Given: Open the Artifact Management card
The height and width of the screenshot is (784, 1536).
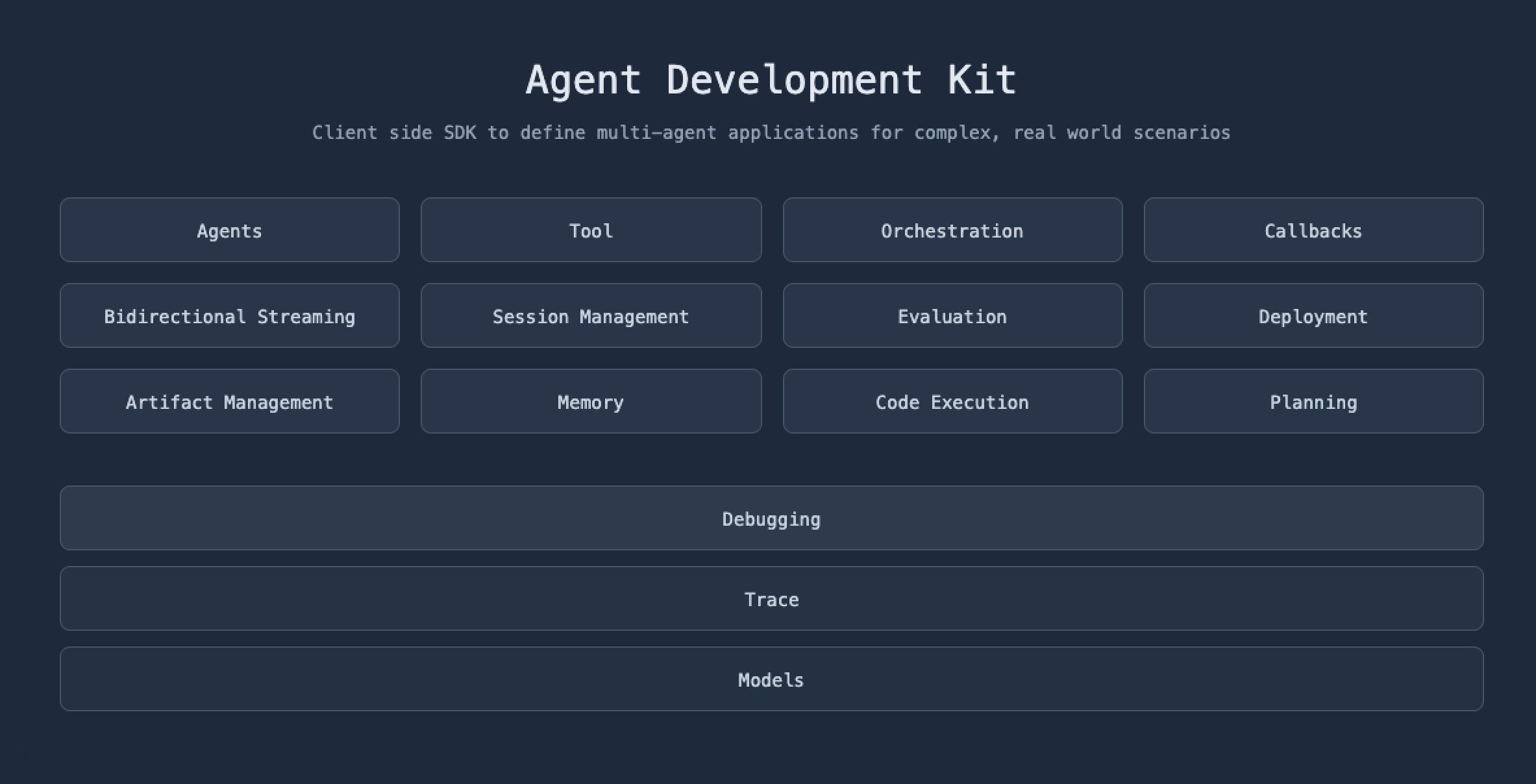Looking at the screenshot, I should (229, 402).
